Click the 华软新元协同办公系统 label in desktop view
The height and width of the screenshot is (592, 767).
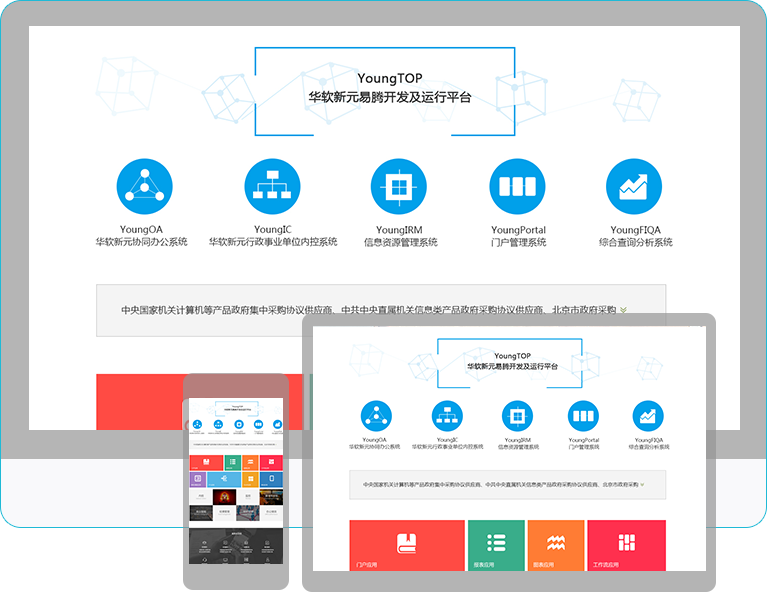(x=142, y=242)
